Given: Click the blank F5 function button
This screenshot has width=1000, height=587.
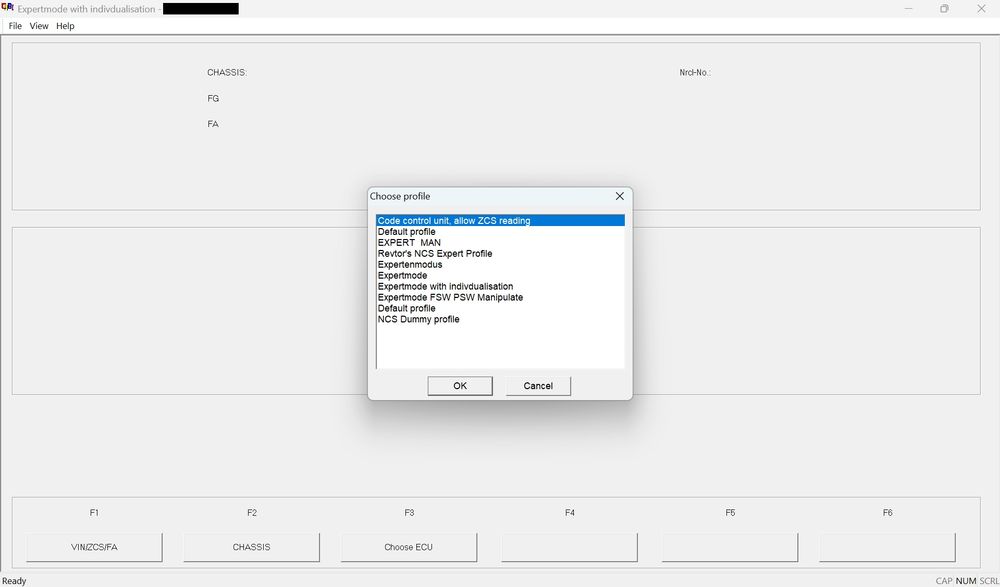Looking at the screenshot, I should tap(730, 547).
